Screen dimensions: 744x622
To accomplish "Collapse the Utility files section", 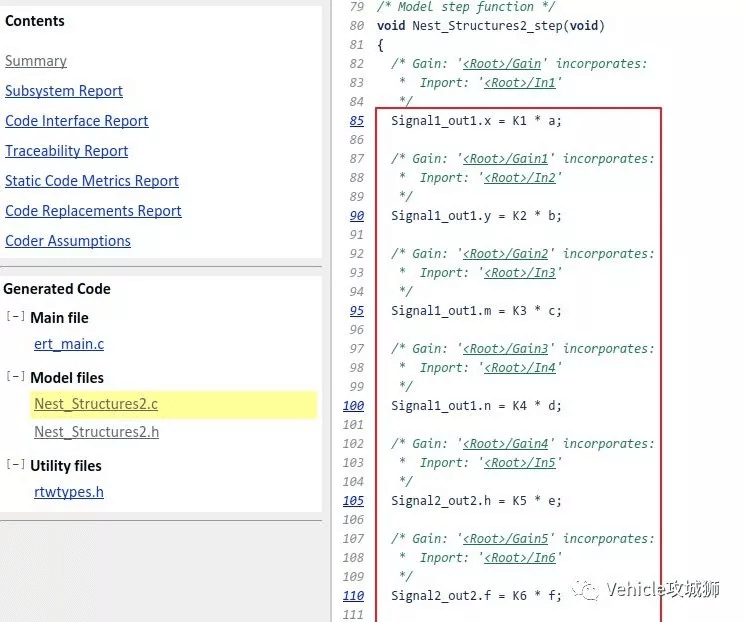I will (x=15, y=464).
